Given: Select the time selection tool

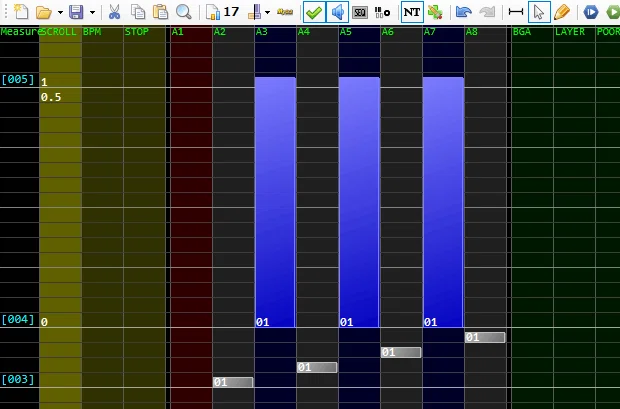Looking at the screenshot, I should [x=516, y=12].
